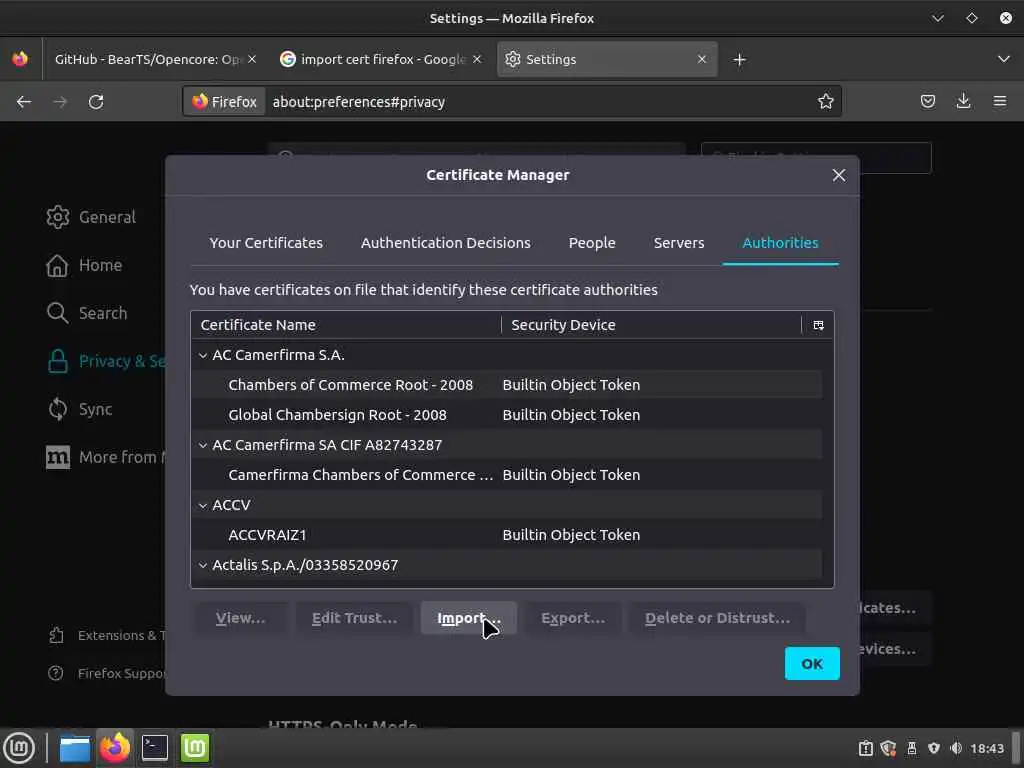Open the Linux Mint start menu
The width and height of the screenshot is (1024, 768).
(19, 748)
